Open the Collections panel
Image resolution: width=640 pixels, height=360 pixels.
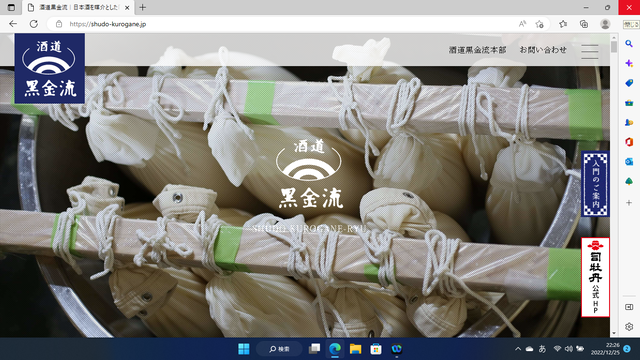(x=584, y=24)
